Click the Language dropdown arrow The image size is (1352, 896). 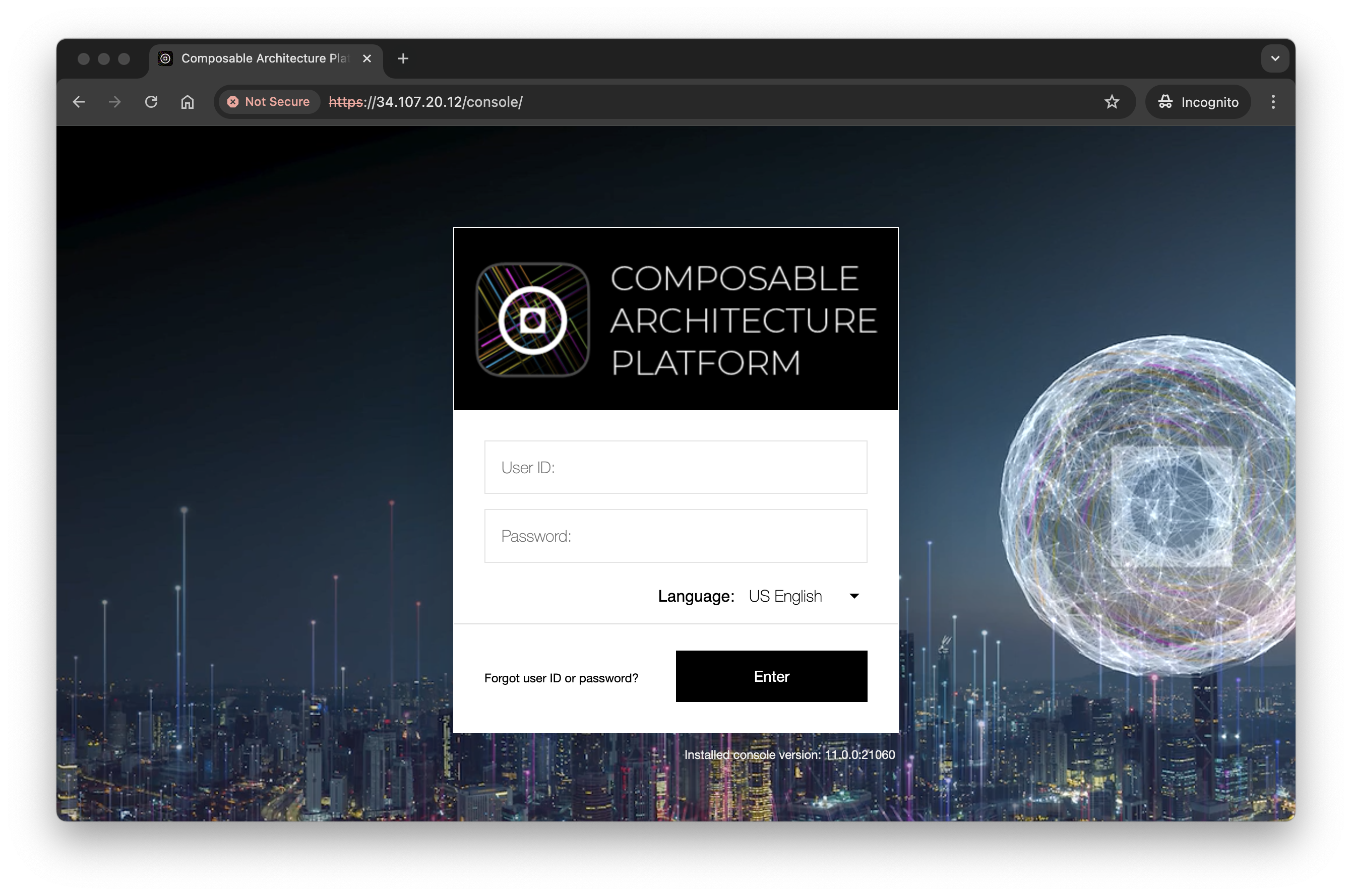click(854, 596)
